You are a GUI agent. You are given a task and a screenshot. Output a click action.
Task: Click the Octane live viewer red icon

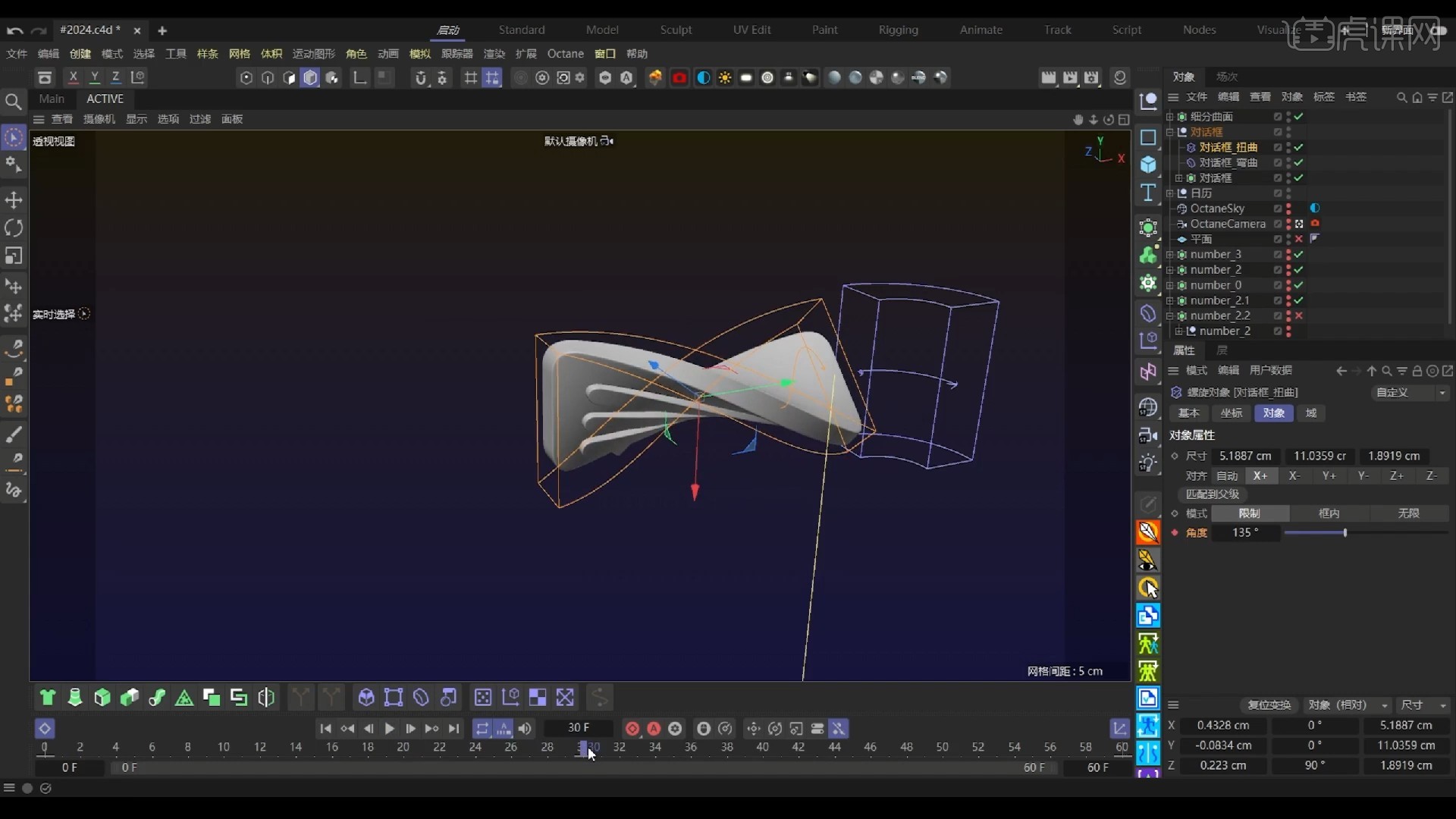(x=679, y=77)
